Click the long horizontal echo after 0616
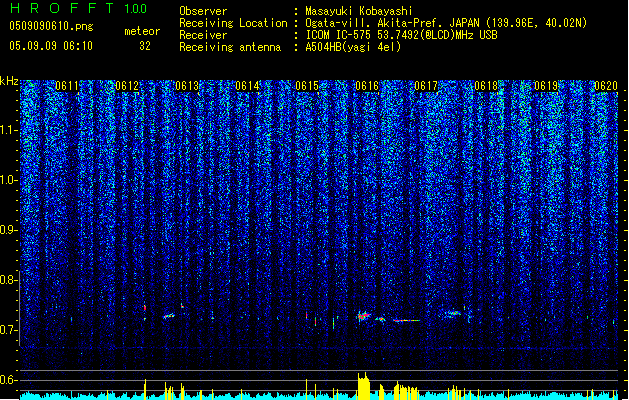The image size is (629, 400). 407,321
